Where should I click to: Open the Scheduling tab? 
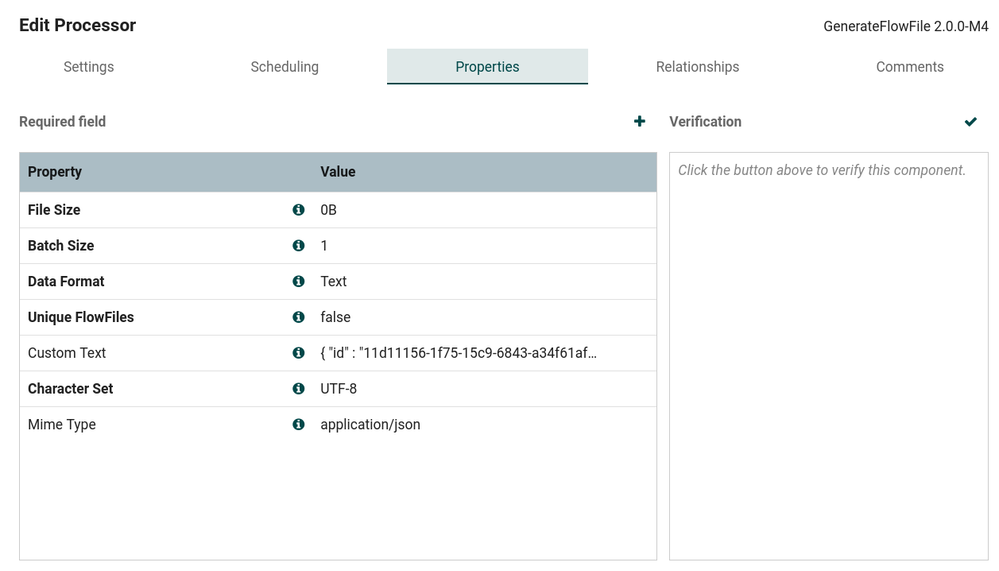(x=285, y=67)
